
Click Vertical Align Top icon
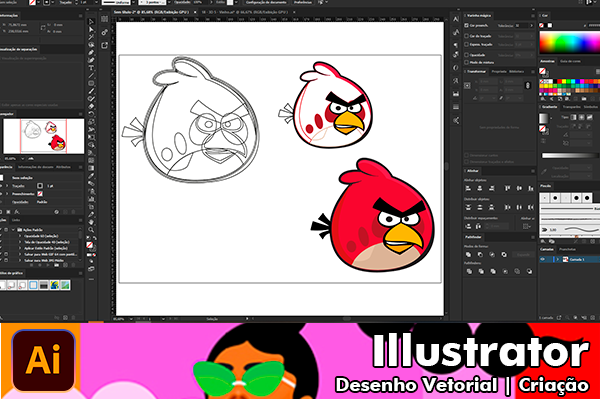[507, 188]
